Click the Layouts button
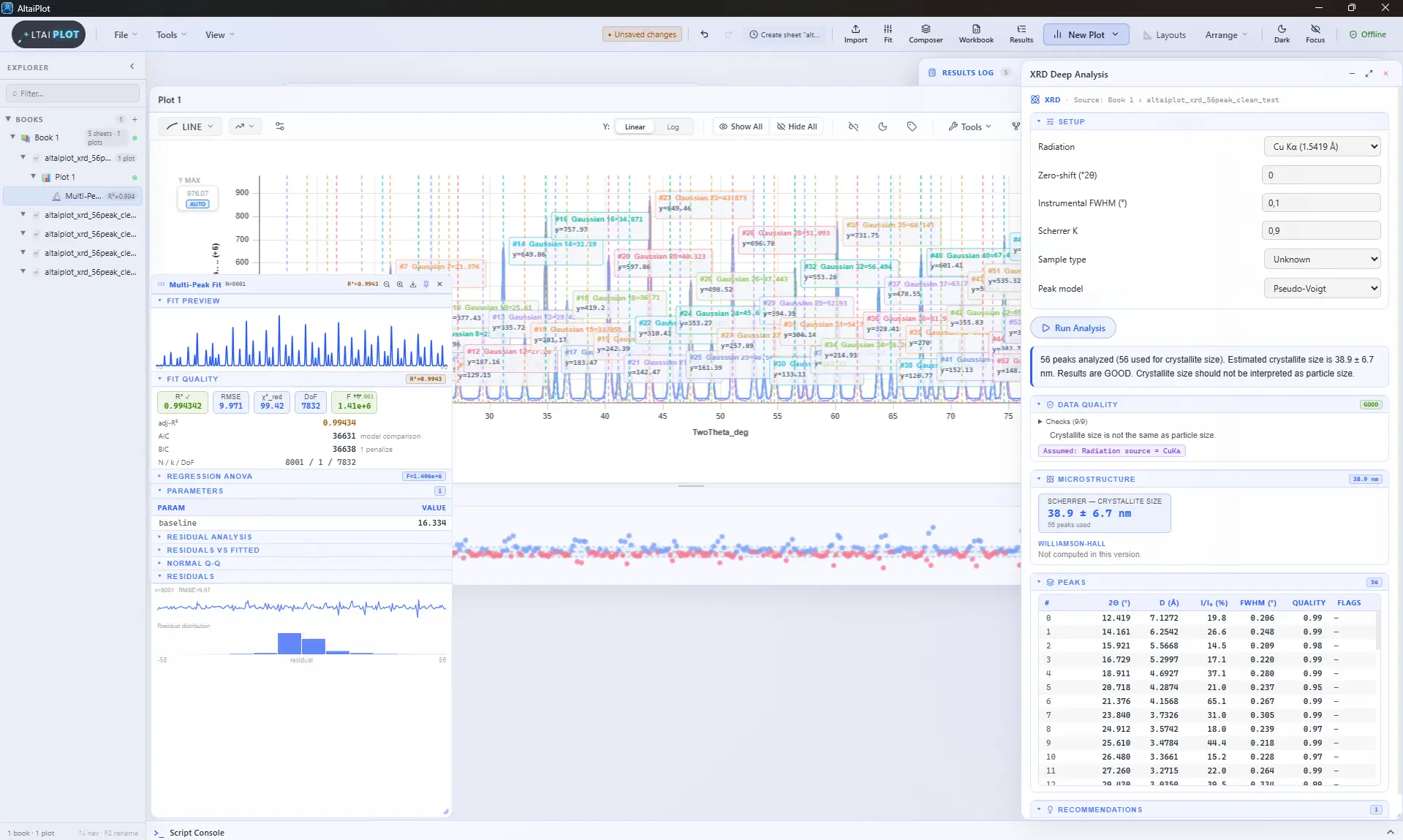Image resolution: width=1403 pixels, height=840 pixels. click(1164, 34)
